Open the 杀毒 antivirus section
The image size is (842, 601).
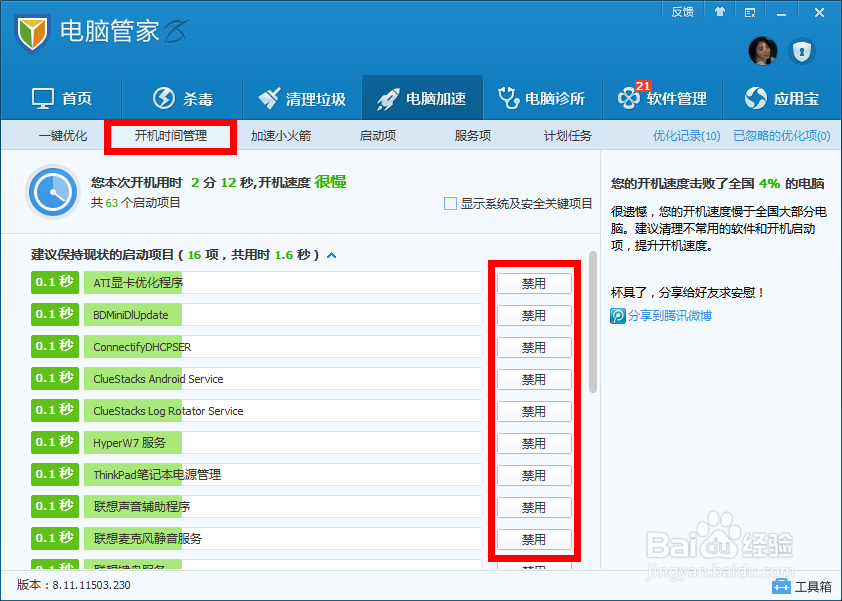[183, 98]
